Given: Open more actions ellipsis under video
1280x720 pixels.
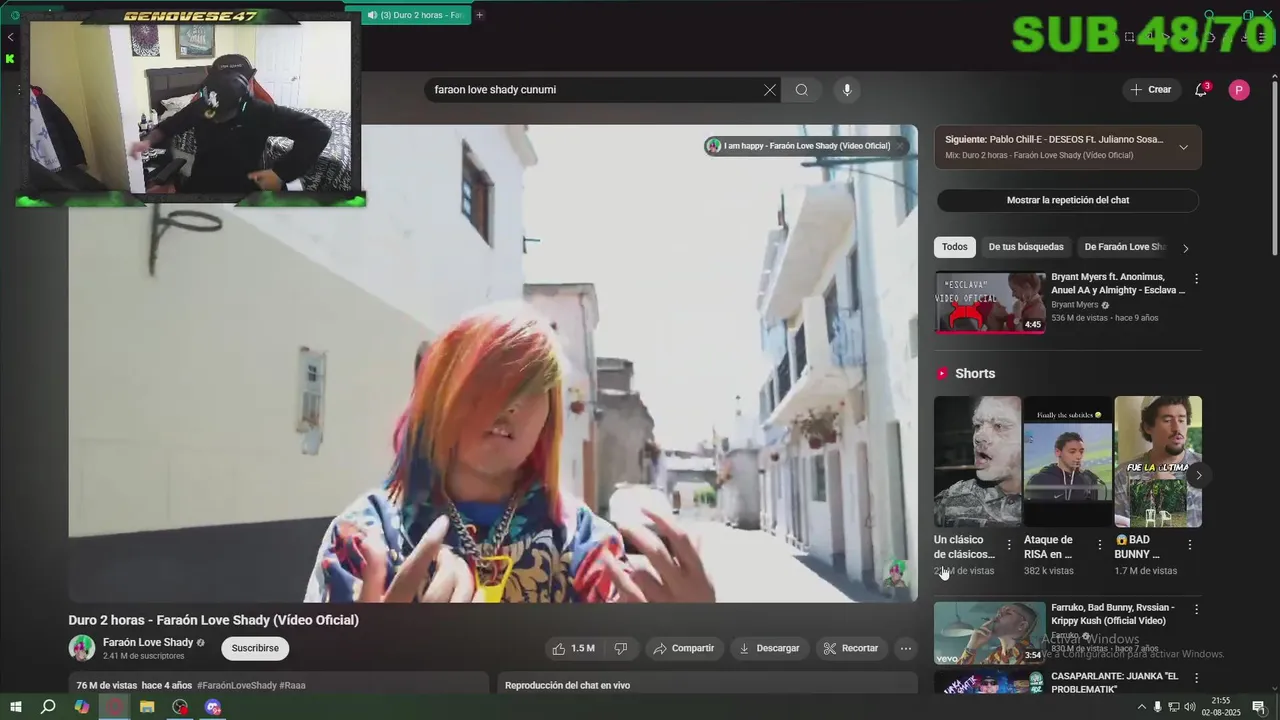Looking at the screenshot, I should click(905, 648).
